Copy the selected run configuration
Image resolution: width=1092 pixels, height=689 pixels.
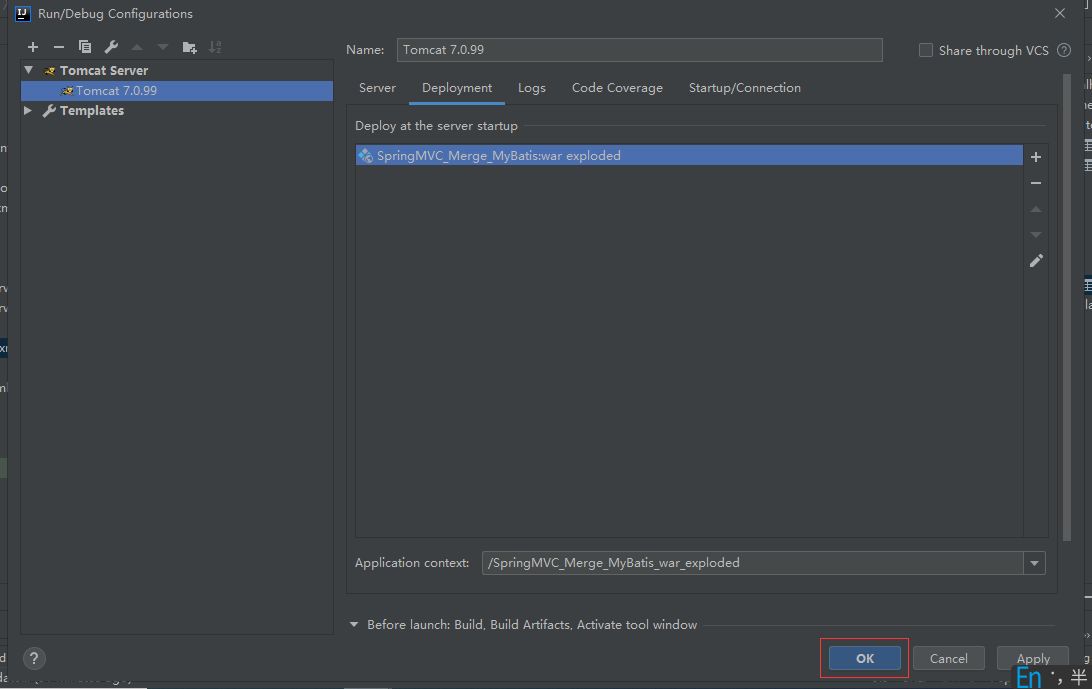pos(85,47)
